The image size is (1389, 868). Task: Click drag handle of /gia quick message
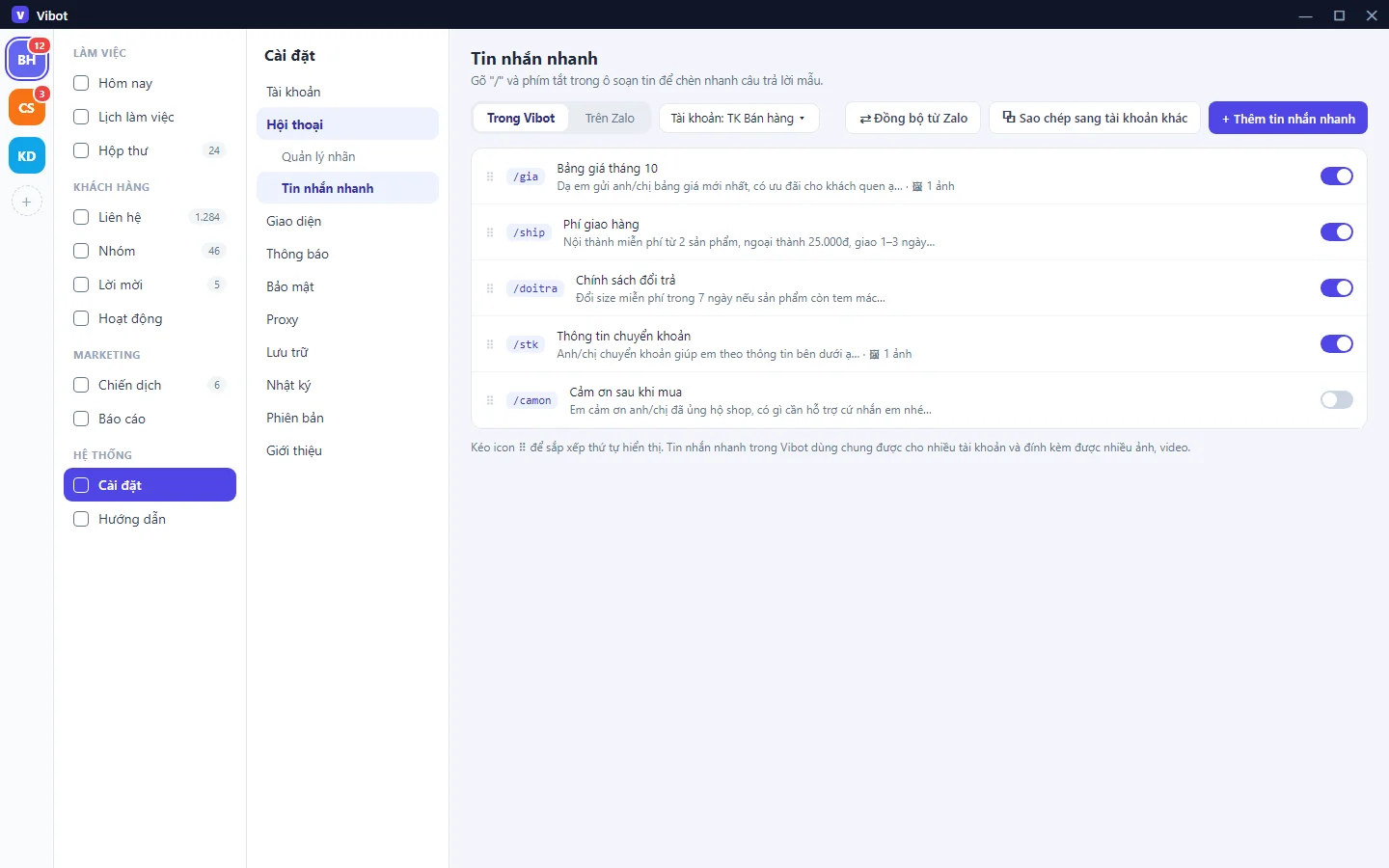490,176
